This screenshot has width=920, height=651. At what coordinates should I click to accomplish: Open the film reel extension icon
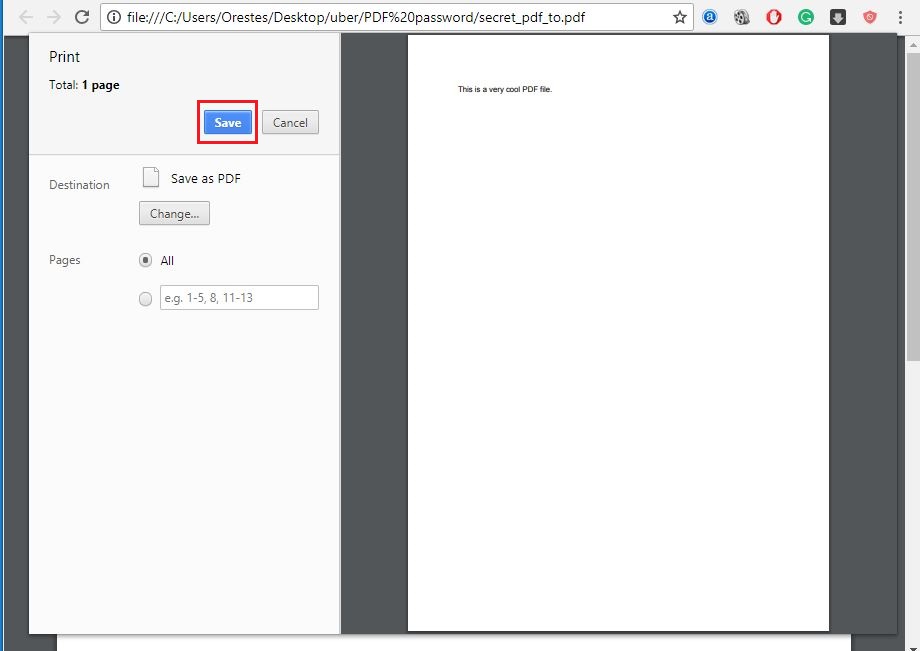(x=742, y=18)
